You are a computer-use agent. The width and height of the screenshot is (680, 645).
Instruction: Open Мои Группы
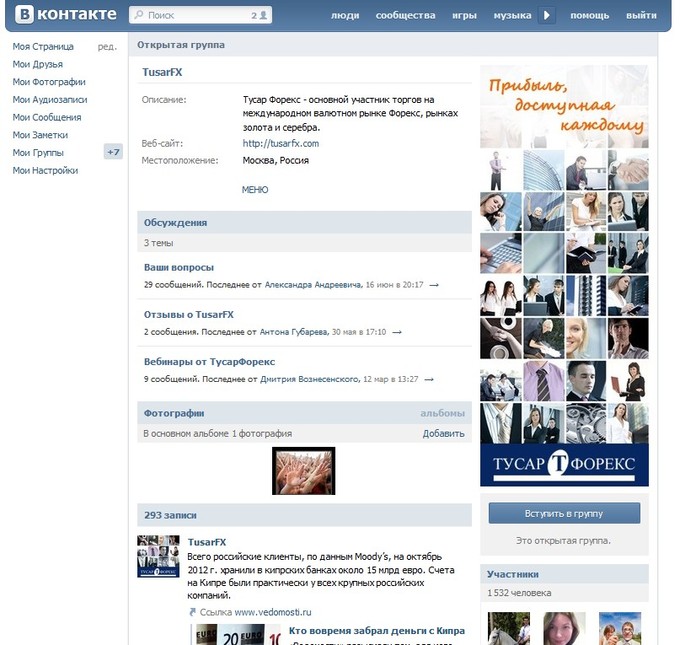pyautogui.click(x=38, y=153)
